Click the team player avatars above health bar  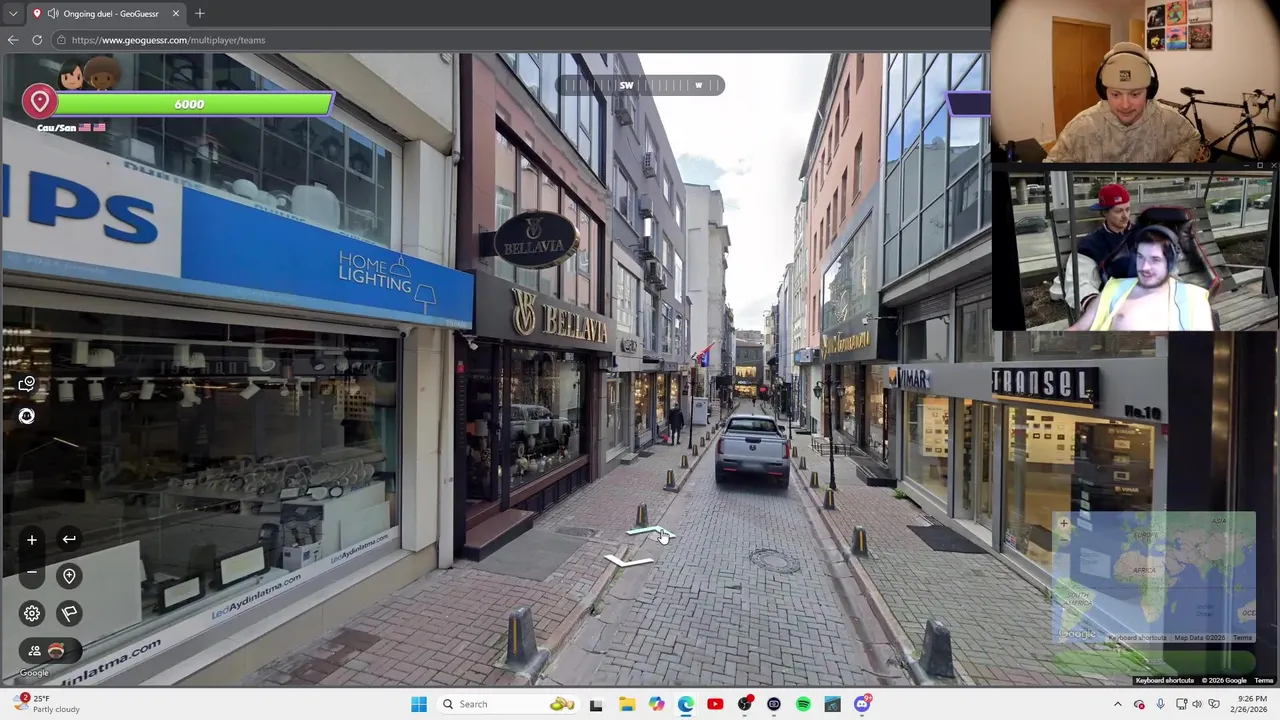[90, 73]
